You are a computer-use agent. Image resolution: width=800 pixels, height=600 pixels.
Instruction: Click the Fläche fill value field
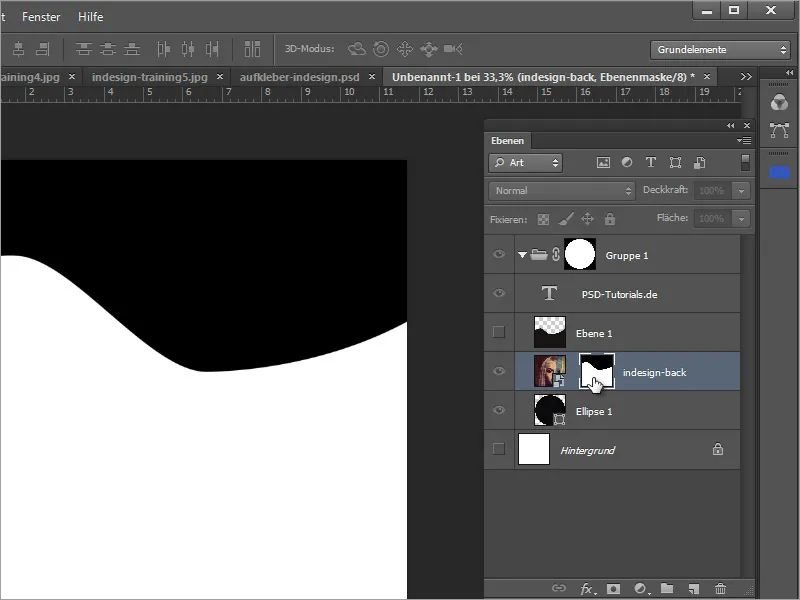[712, 219]
